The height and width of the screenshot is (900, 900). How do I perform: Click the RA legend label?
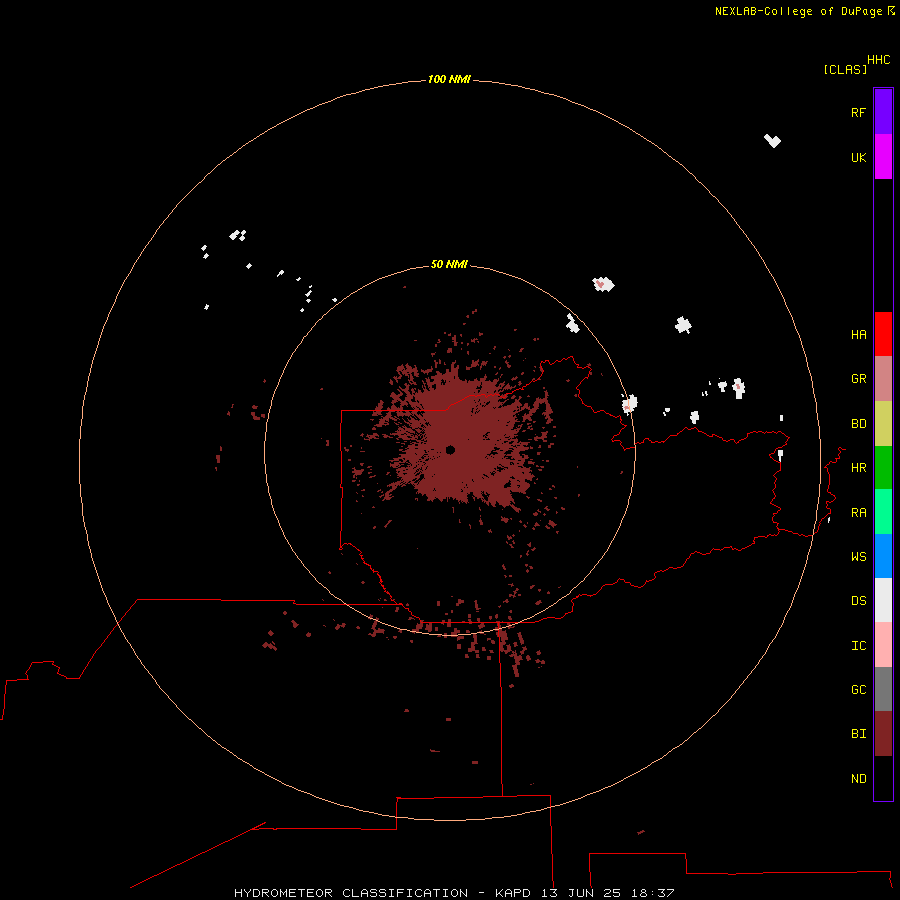click(x=858, y=513)
